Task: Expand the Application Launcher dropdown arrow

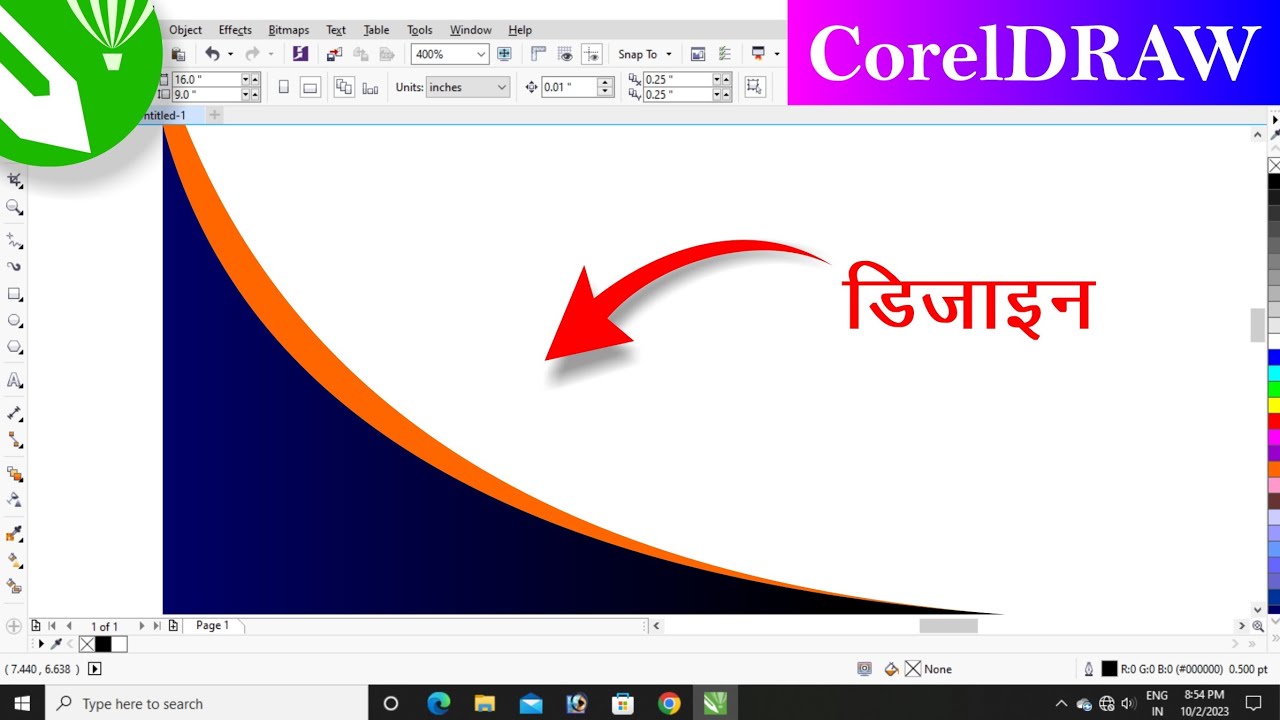Action: pos(777,54)
